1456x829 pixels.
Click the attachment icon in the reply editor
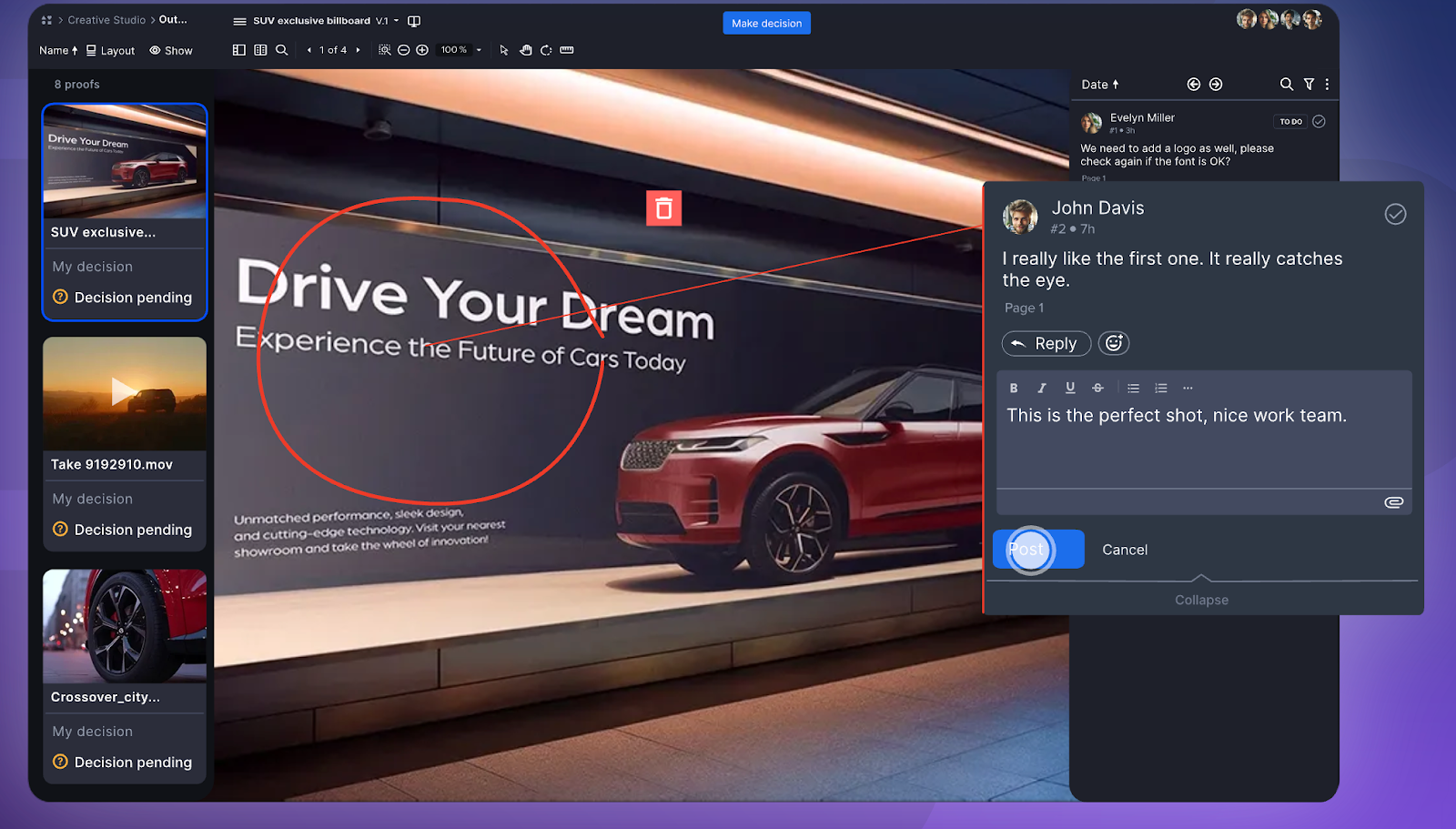(x=1392, y=501)
